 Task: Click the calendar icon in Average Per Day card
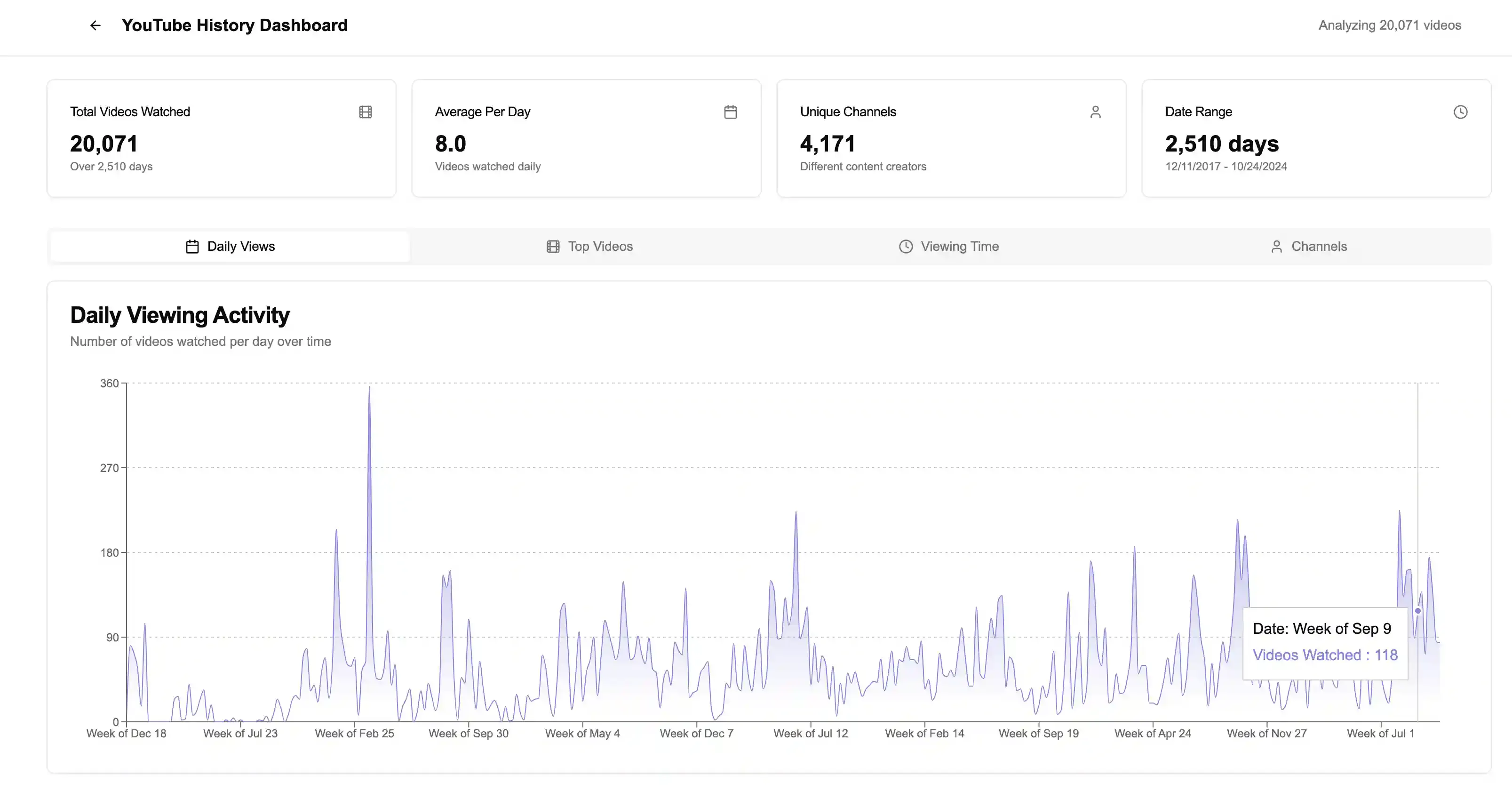click(x=730, y=112)
